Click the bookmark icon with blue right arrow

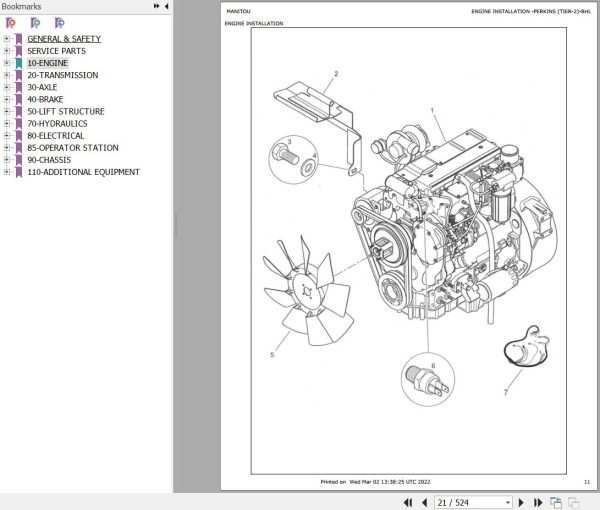[x=59, y=23]
